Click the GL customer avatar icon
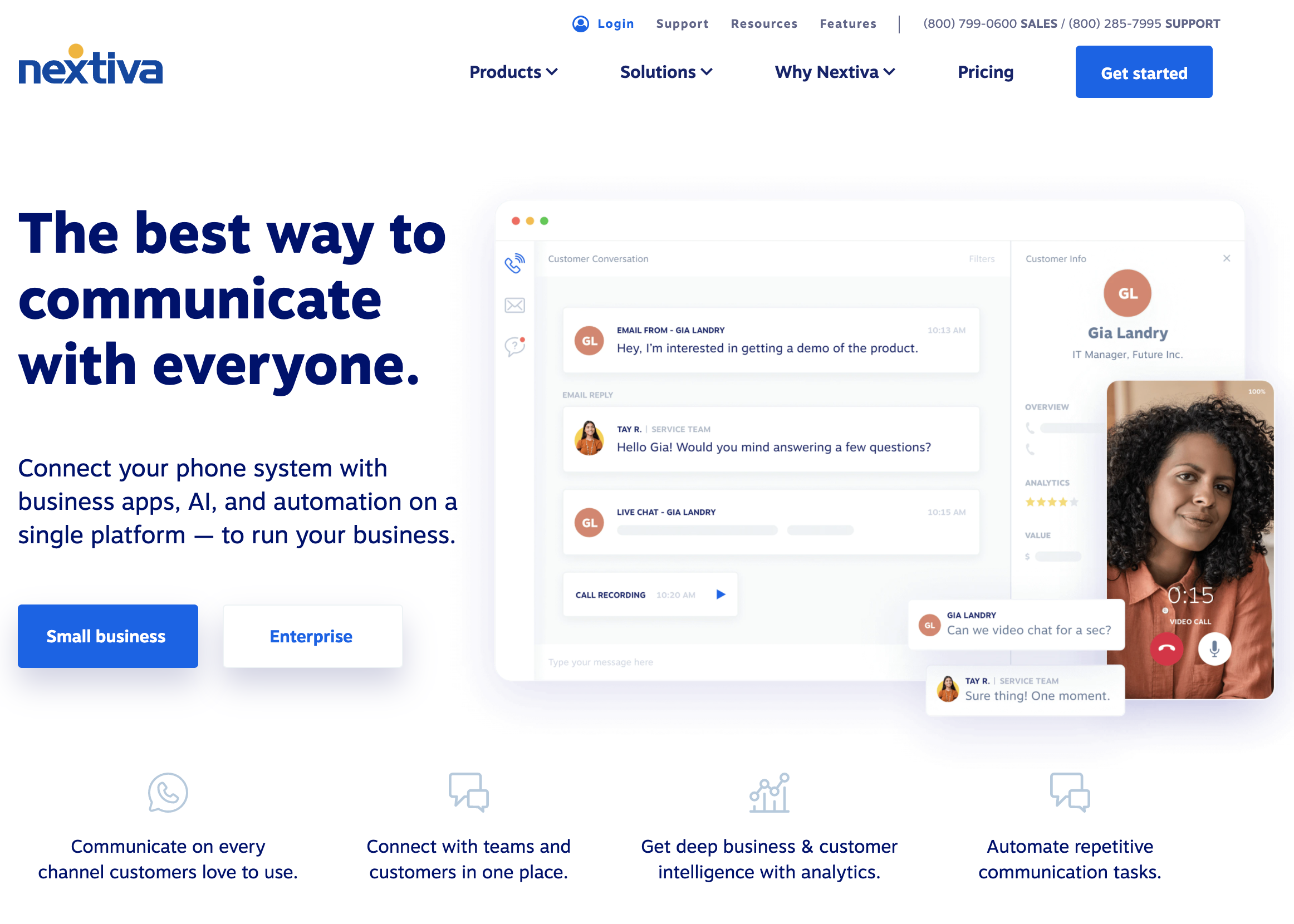 tap(1127, 294)
